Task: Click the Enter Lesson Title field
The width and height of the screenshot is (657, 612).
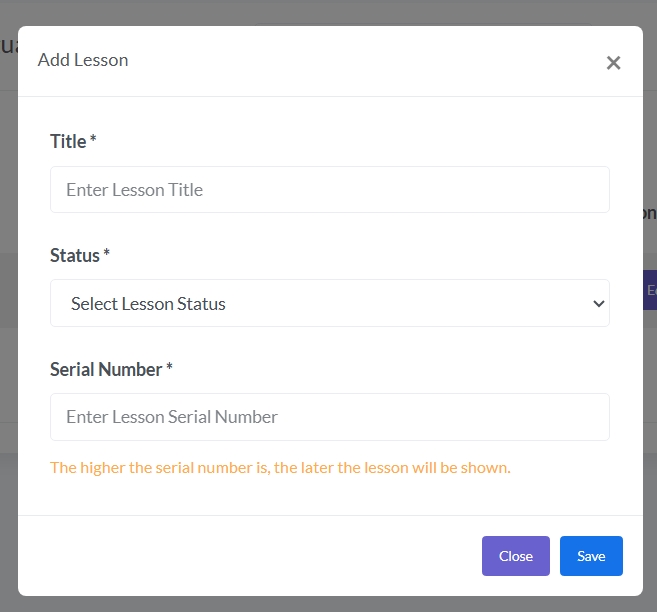Action: tap(329, 190)
